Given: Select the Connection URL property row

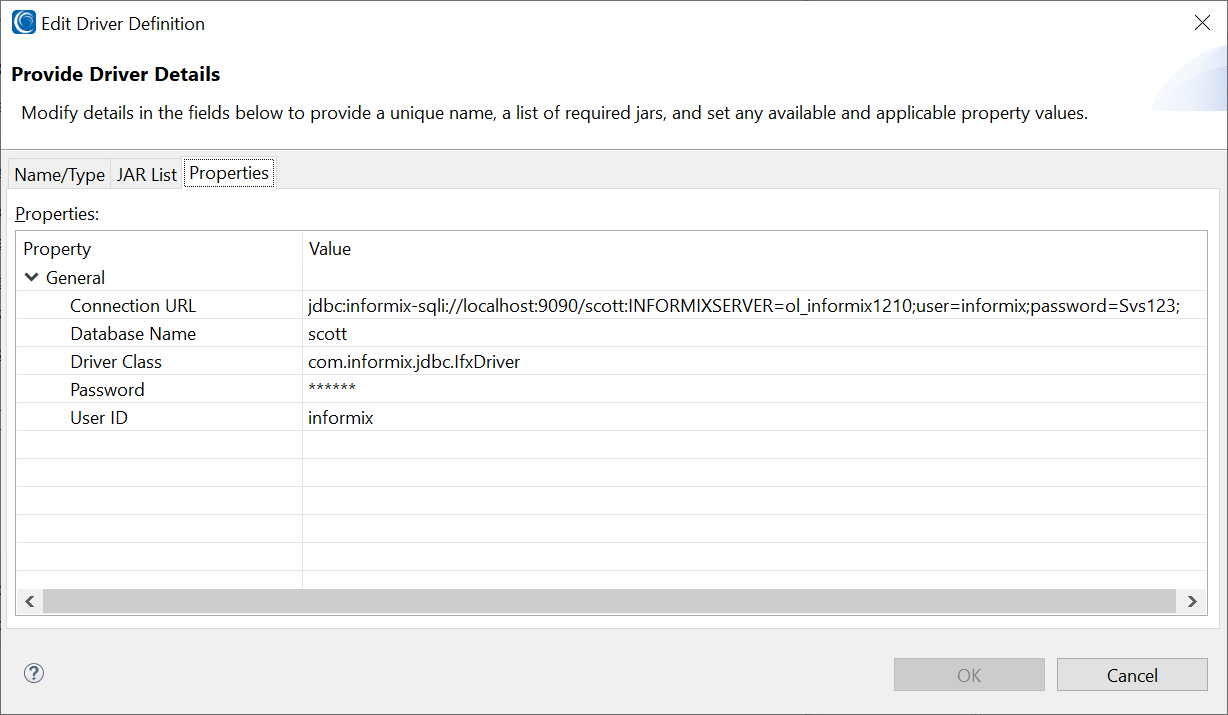Looking at the screenshot, I should (611, 305).
